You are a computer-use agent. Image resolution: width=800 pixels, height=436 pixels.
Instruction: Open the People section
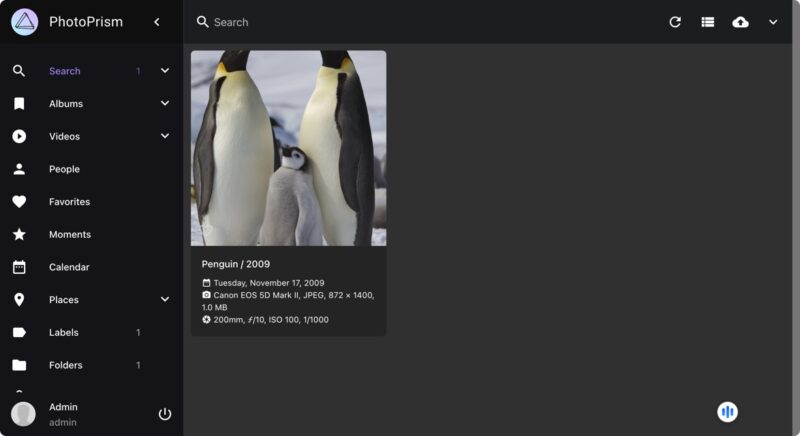pyautogui.click(x=64, y=169)
